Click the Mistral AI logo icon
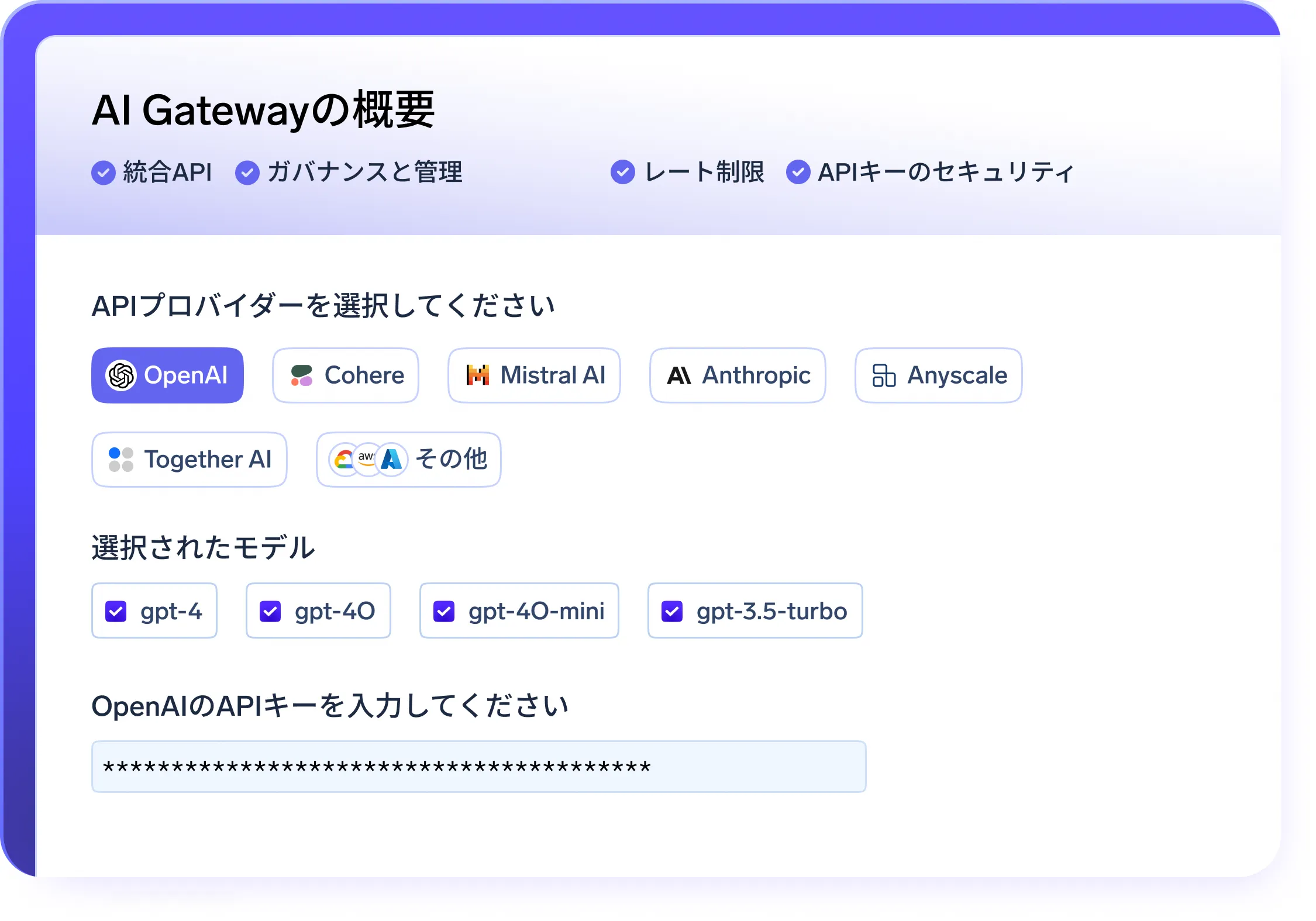This screenshot has height=921, width=1316. (478, 375)
